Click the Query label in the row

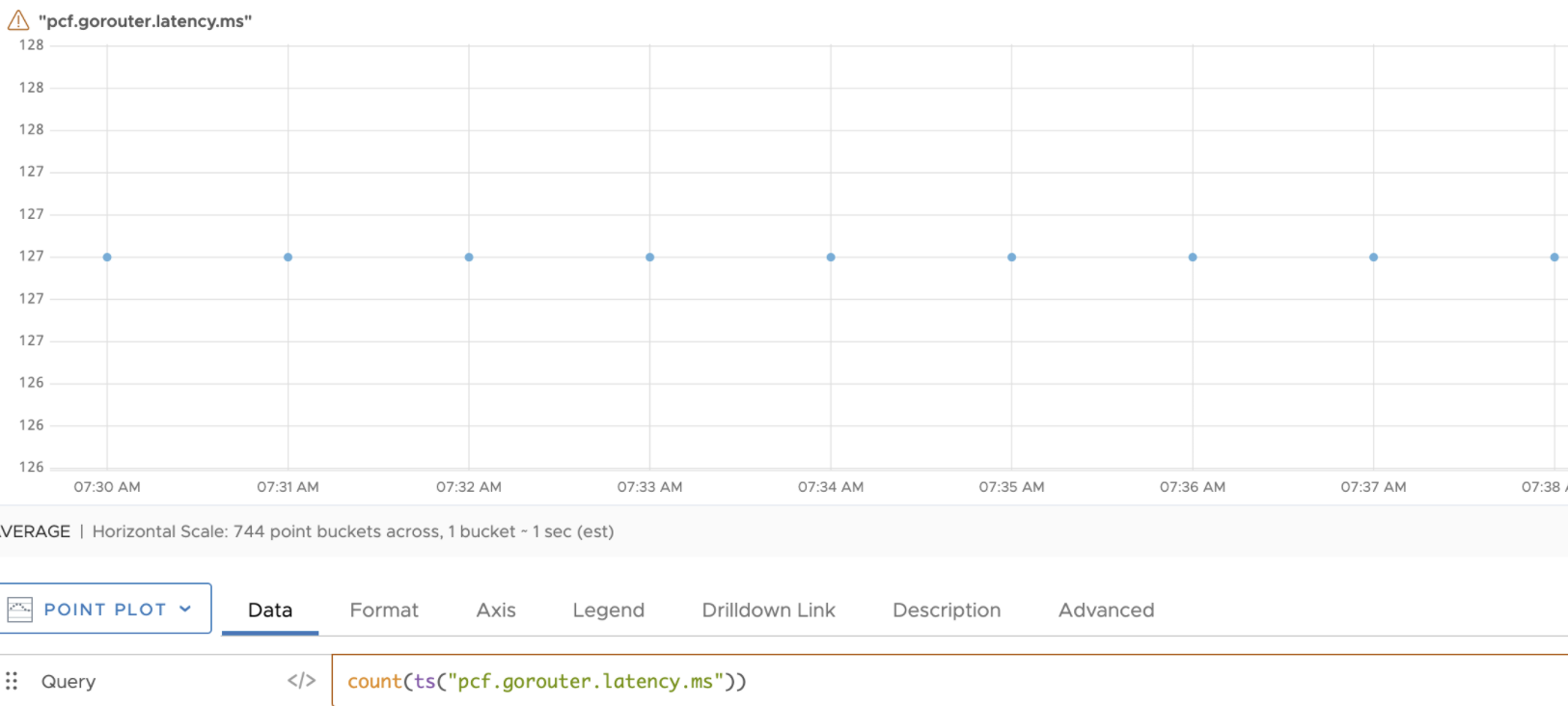tap(69, 681)
